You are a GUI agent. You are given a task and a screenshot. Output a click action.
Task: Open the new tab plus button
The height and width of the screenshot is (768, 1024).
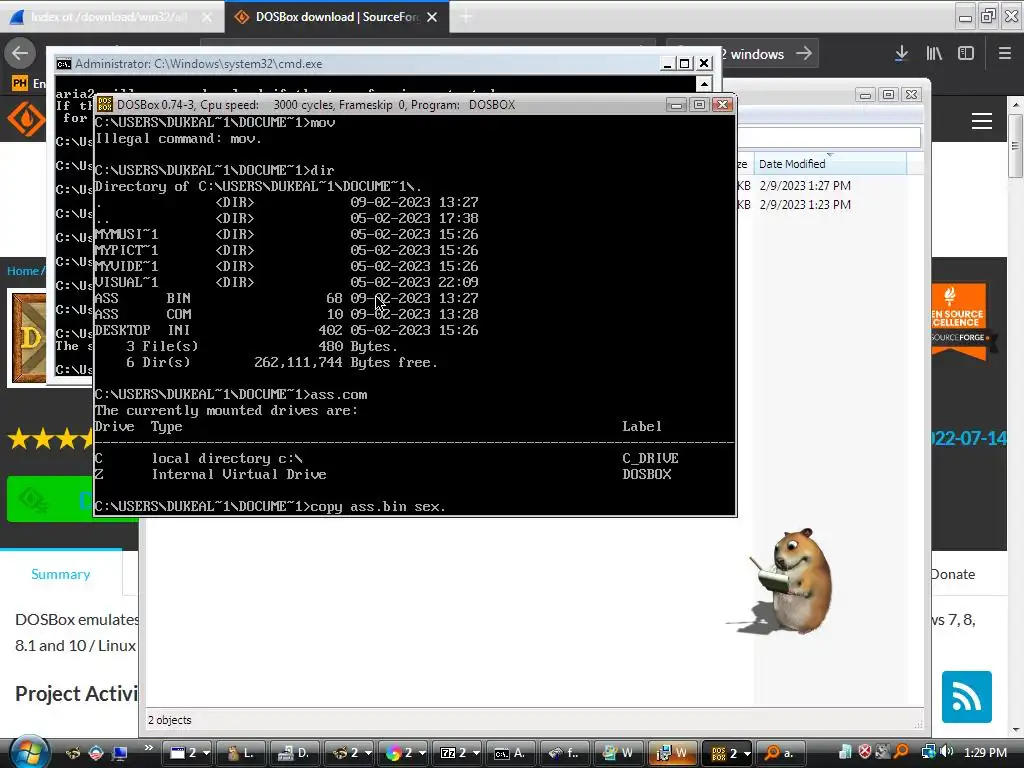[466, 17]
